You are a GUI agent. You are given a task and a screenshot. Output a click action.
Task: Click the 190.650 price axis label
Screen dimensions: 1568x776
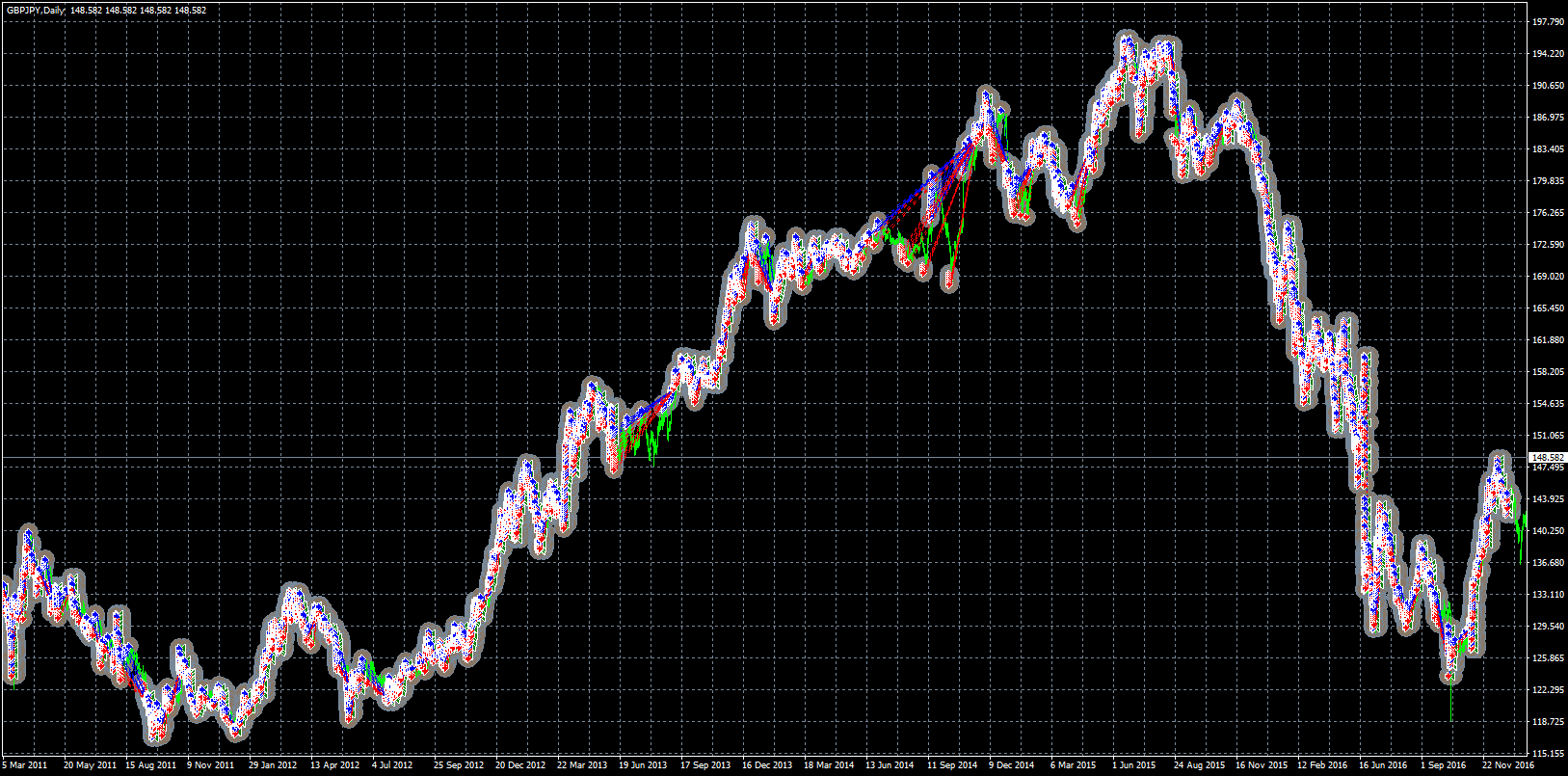(1548, 86)
